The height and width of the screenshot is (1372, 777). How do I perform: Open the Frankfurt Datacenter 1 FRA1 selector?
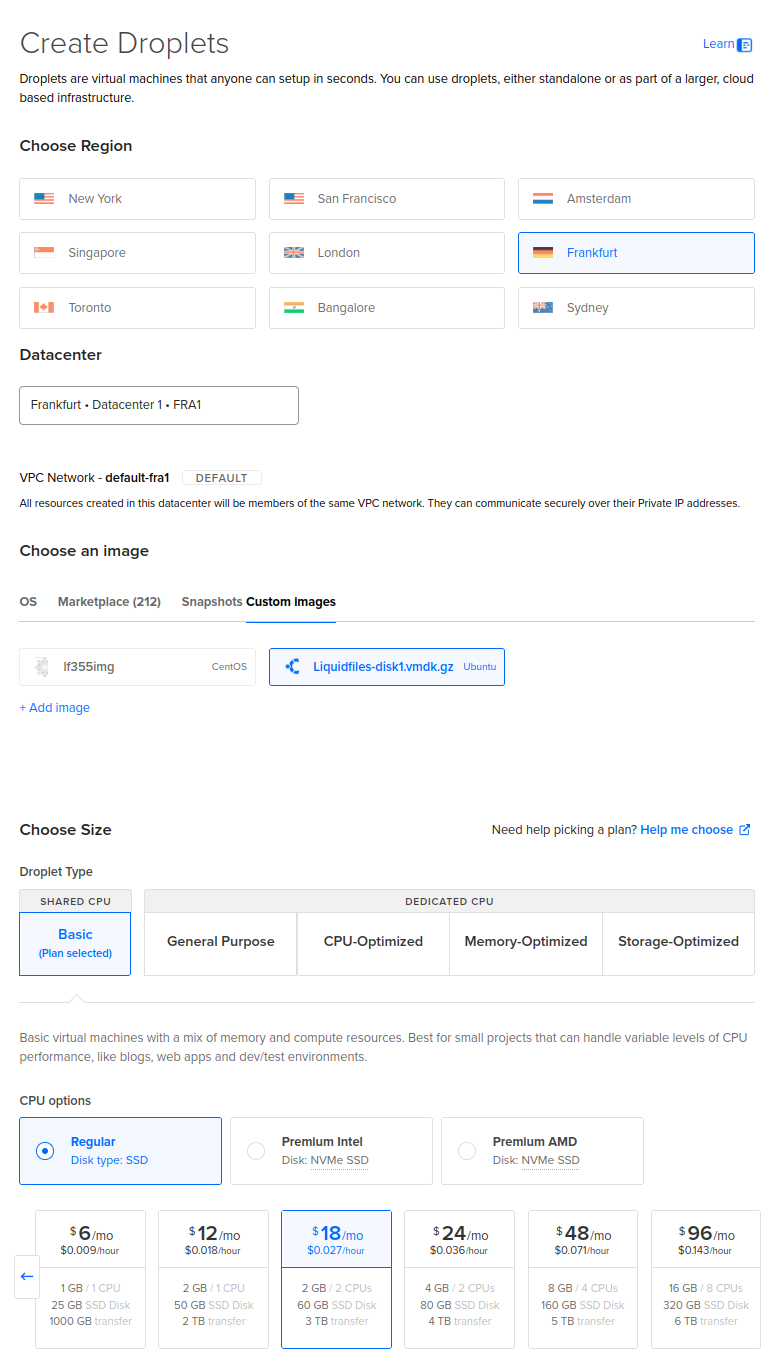[158, 405]
